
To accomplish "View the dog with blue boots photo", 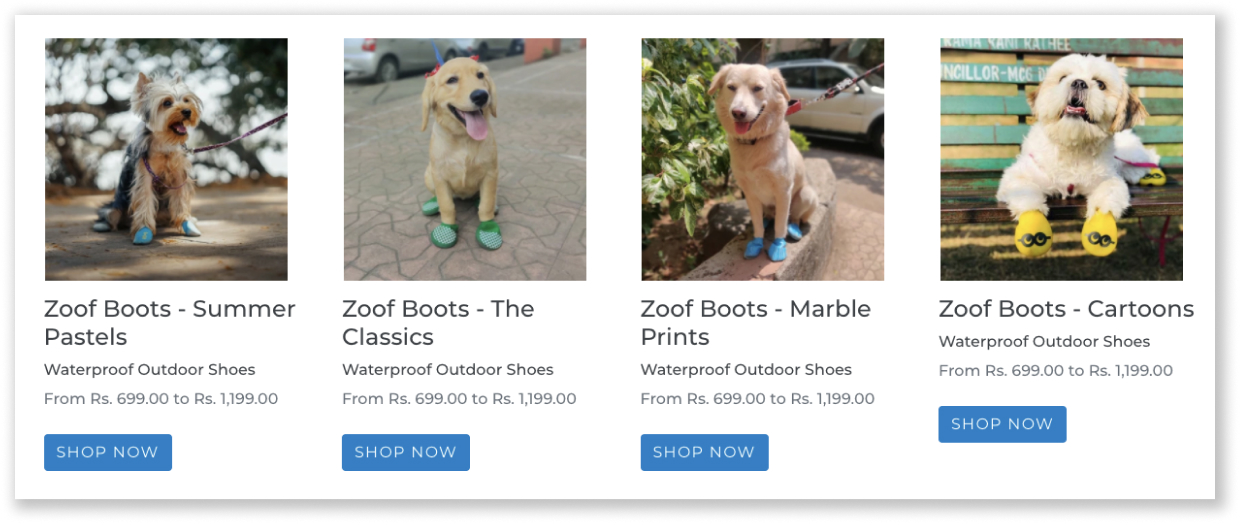I will tap(762, 160).
